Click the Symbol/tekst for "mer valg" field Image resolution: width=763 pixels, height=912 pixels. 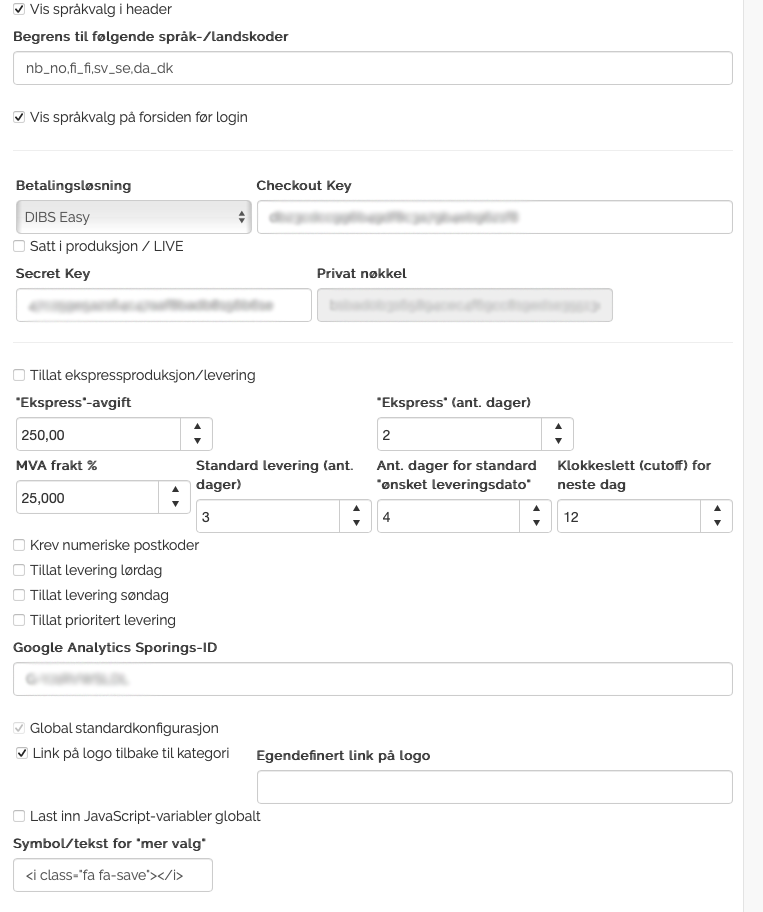(x=112, y=875)
